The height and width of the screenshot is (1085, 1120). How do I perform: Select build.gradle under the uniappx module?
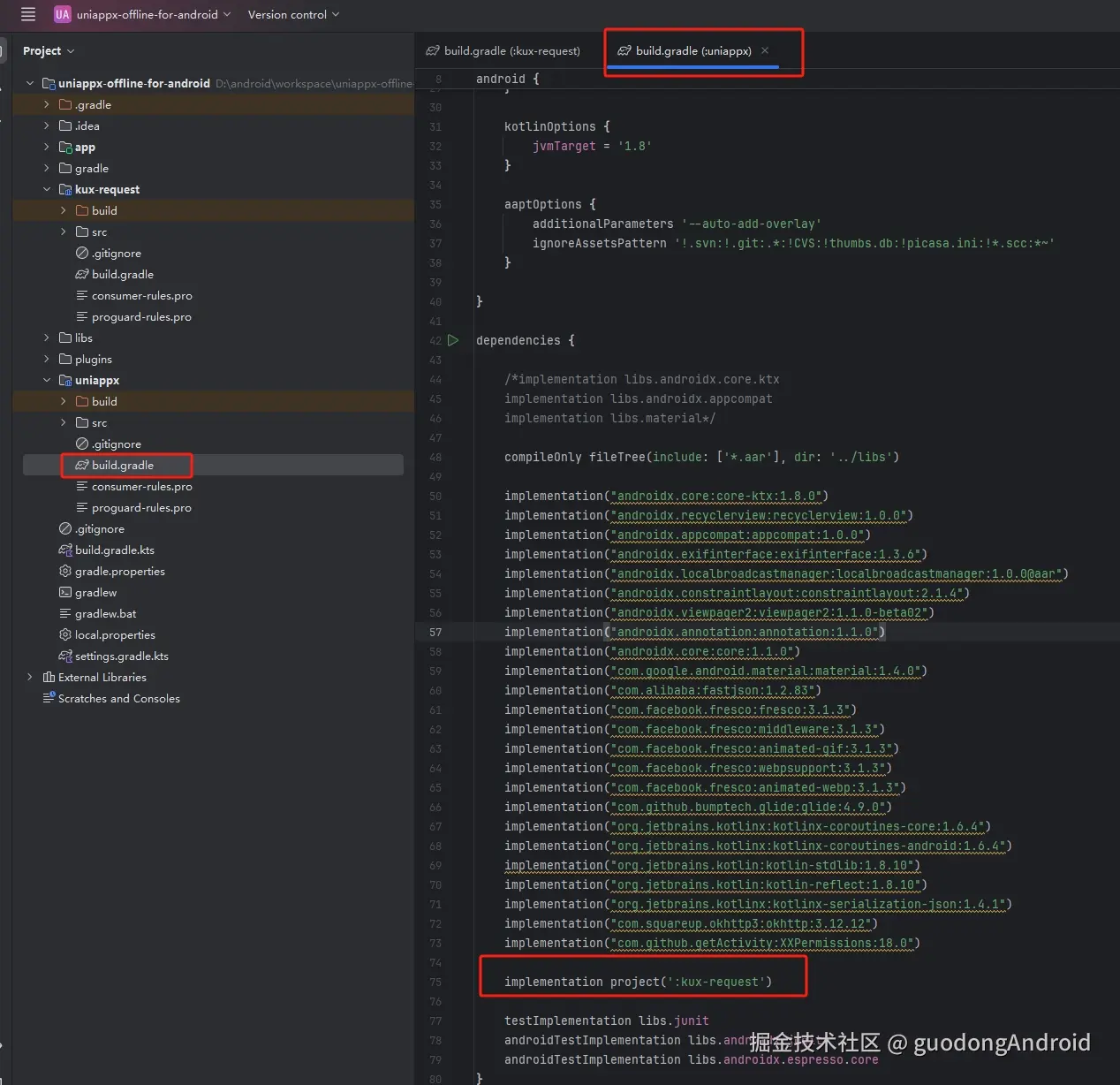[x=123, y=465]
